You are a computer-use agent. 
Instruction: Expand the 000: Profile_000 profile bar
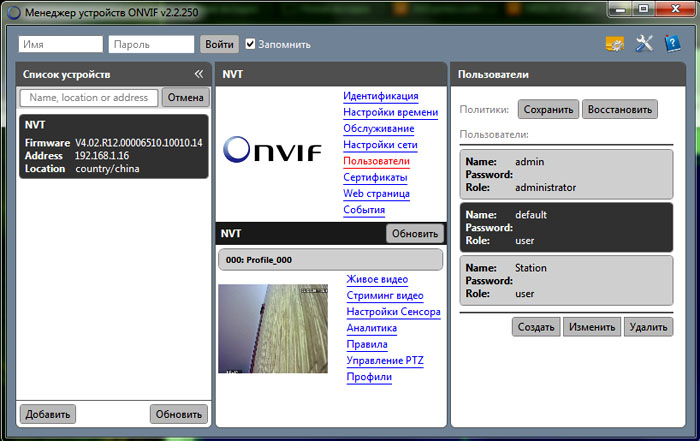(x=330, y=259)
